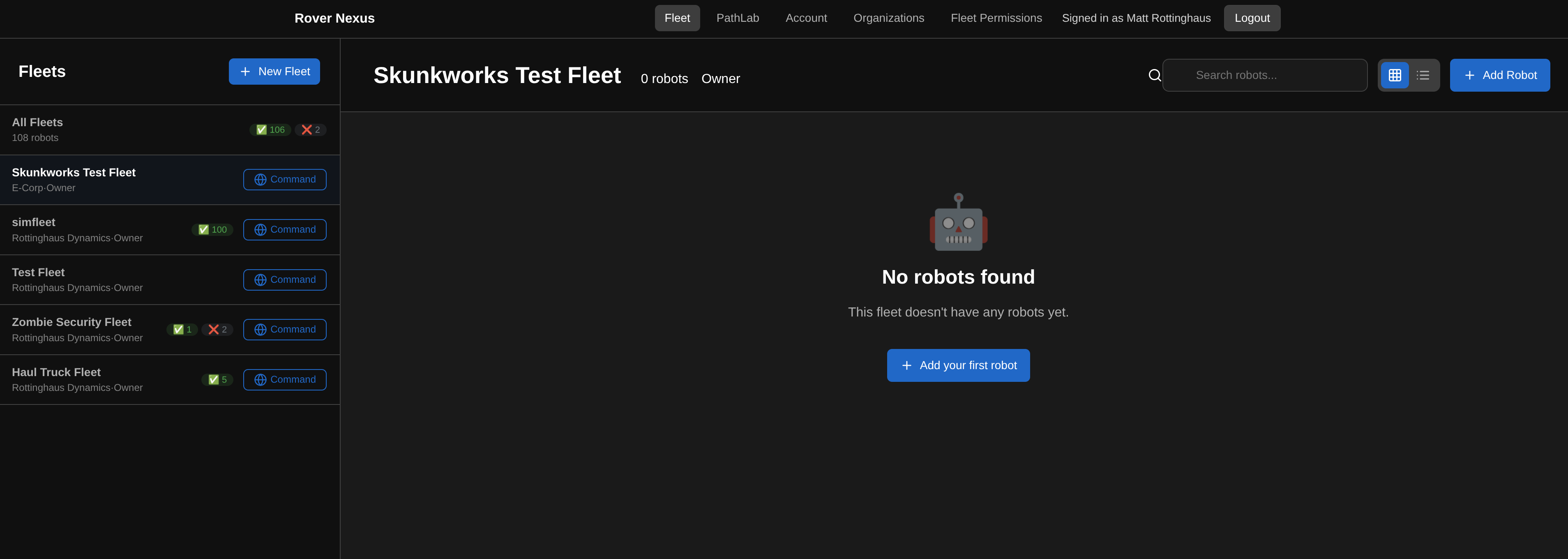
Task: Log out with the Logout button
Action: point(1252,18)
